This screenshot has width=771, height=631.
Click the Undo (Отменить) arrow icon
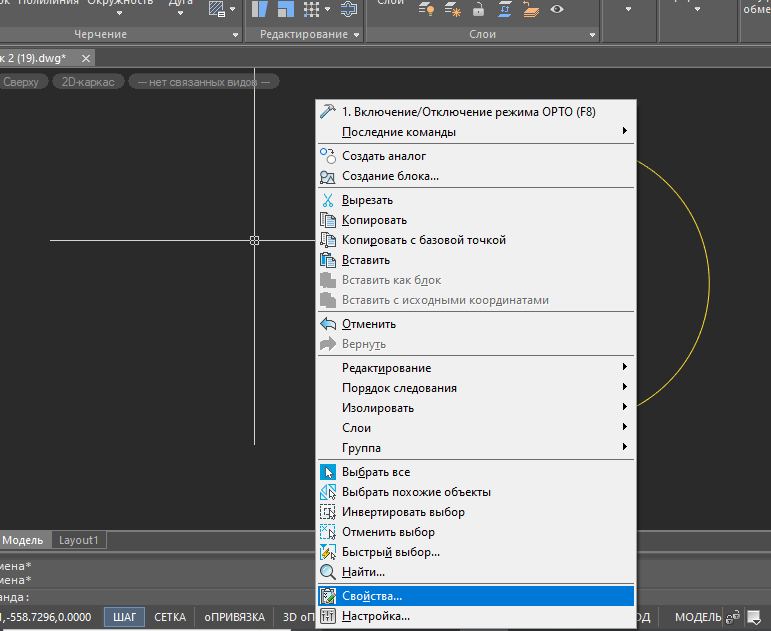point(328,324)
